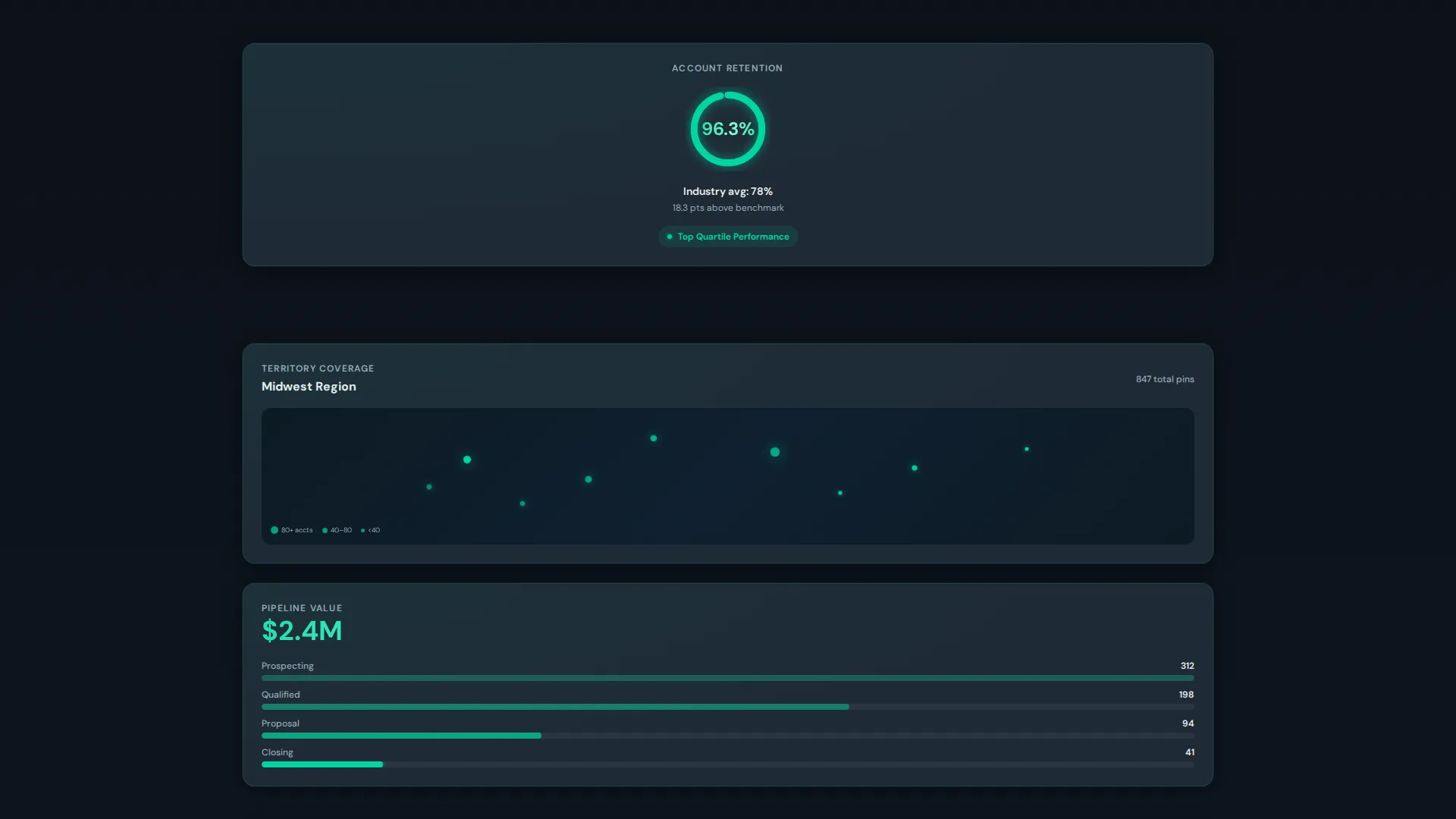Click the Prospecting count 312
The image size is (1456, 819).
tap(1188, 666)
